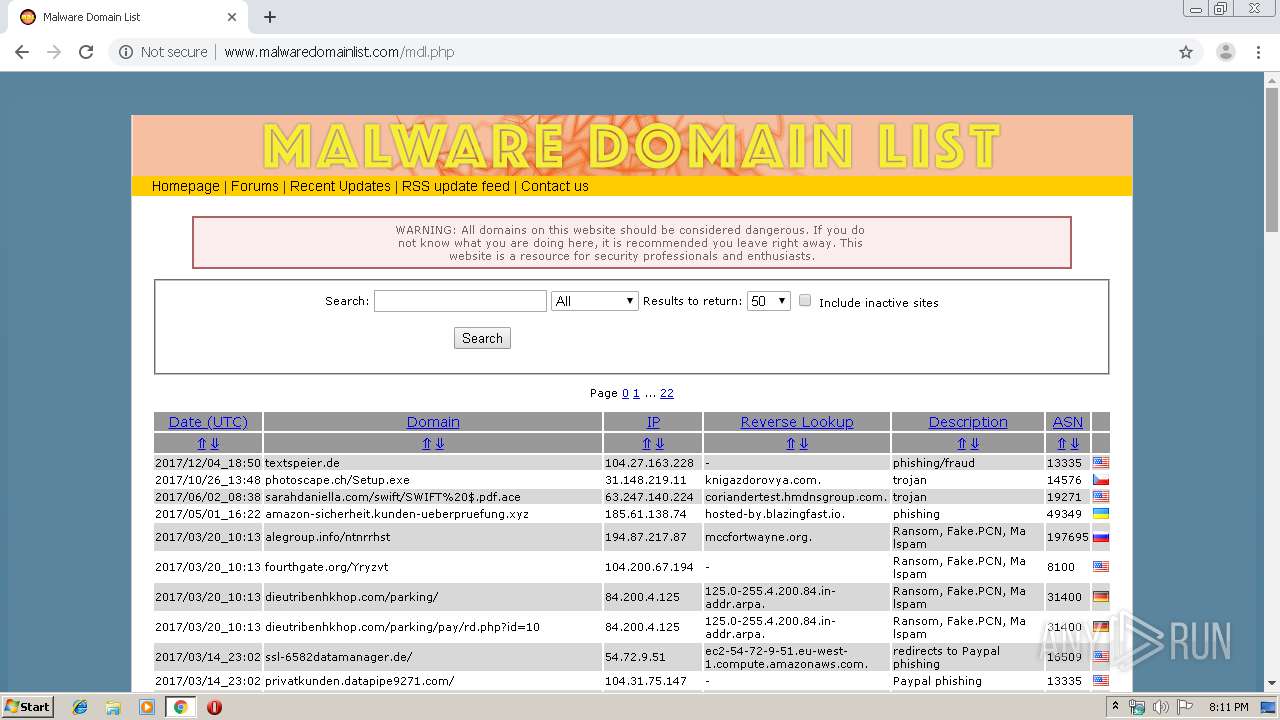
Task: Open Contact us navigation link
Action: tap(555, 186)
